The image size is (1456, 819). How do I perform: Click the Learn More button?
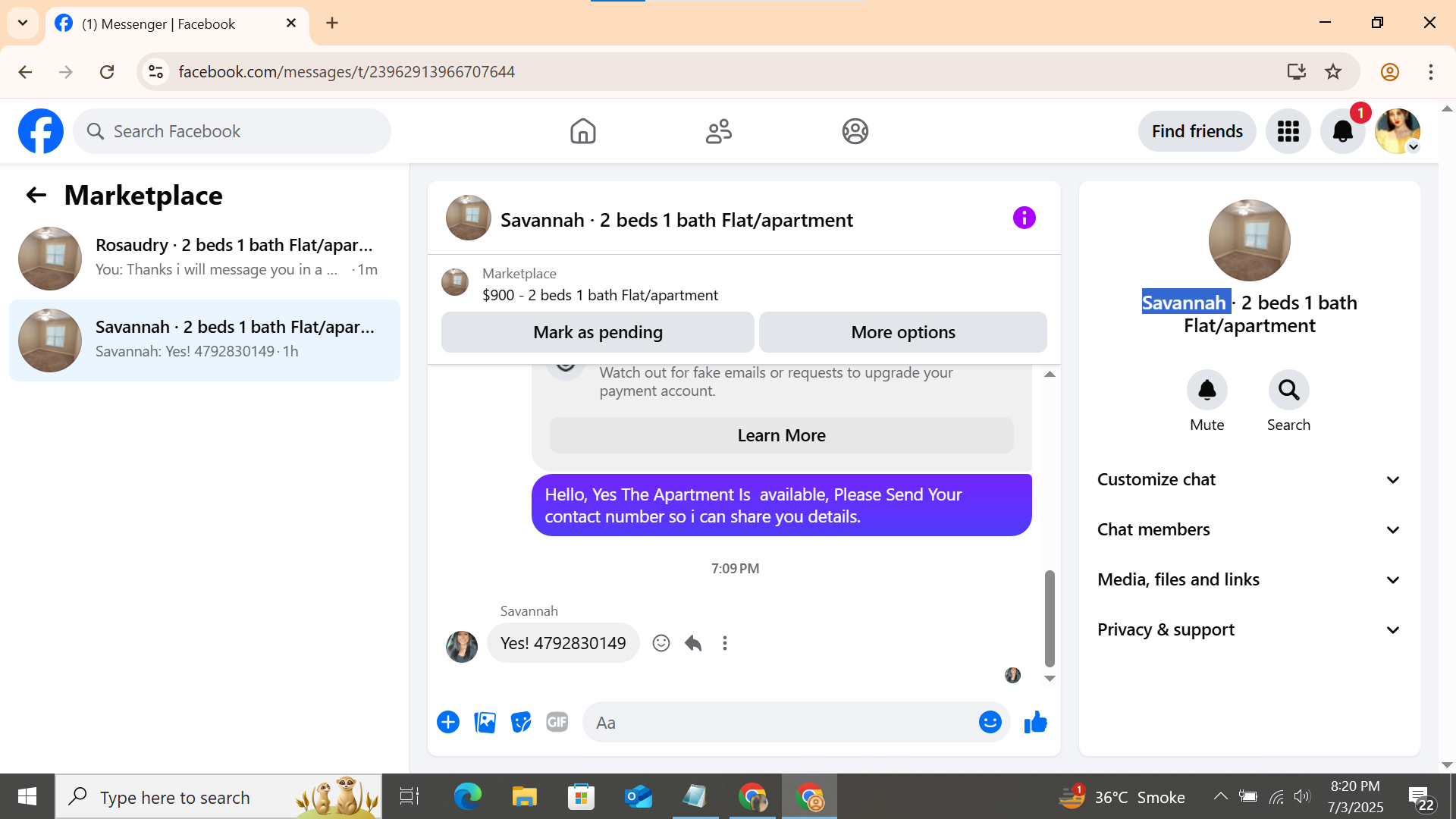tap(781, 436)
